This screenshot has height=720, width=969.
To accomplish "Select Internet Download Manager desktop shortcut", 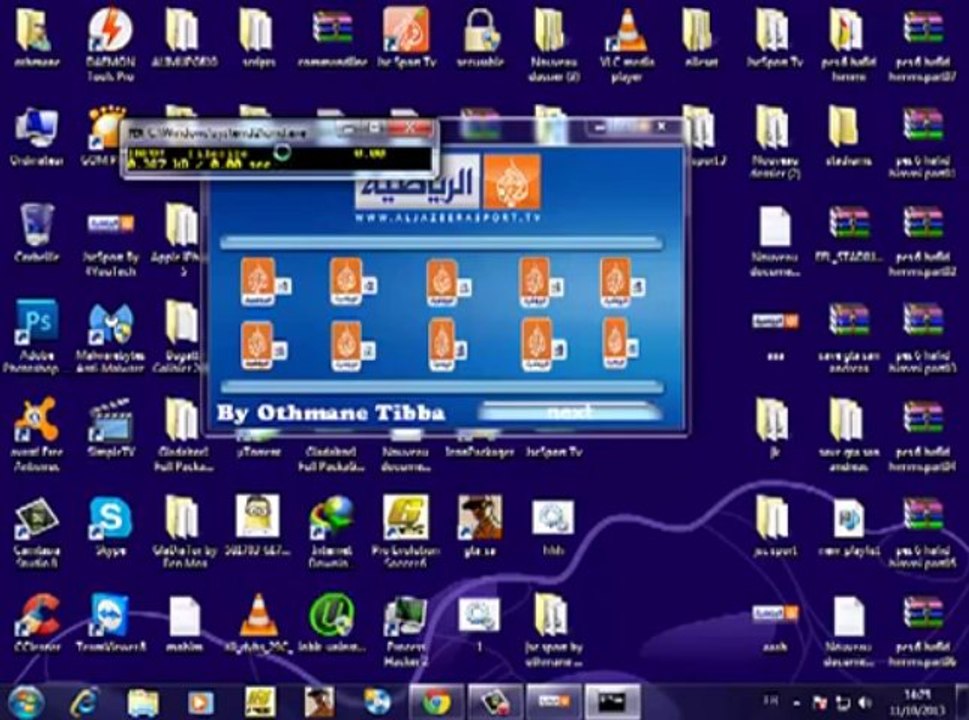I will point(331,532).
